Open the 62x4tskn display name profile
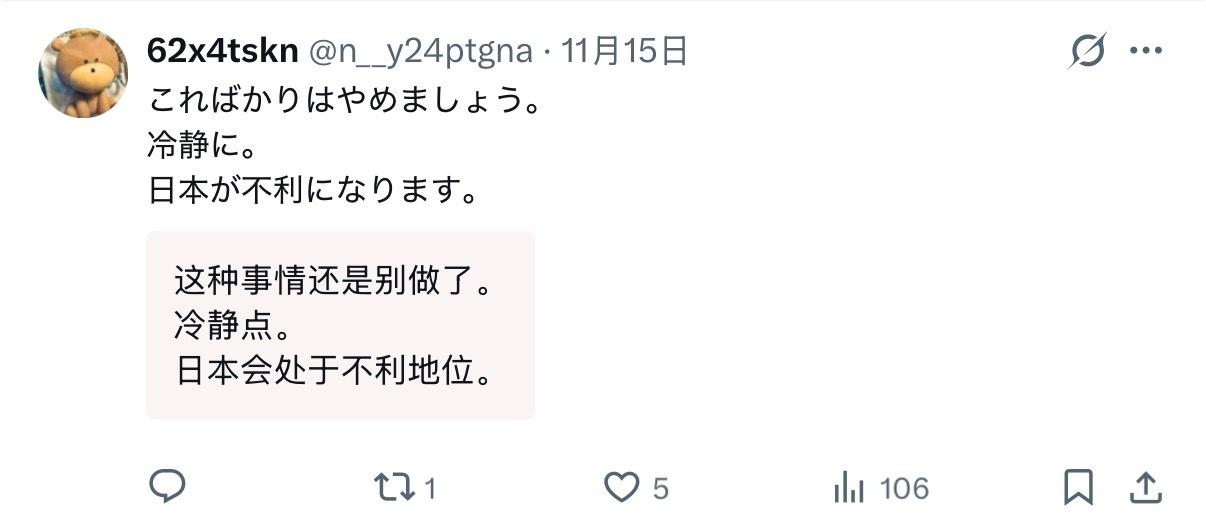 (x=223, y=50)
